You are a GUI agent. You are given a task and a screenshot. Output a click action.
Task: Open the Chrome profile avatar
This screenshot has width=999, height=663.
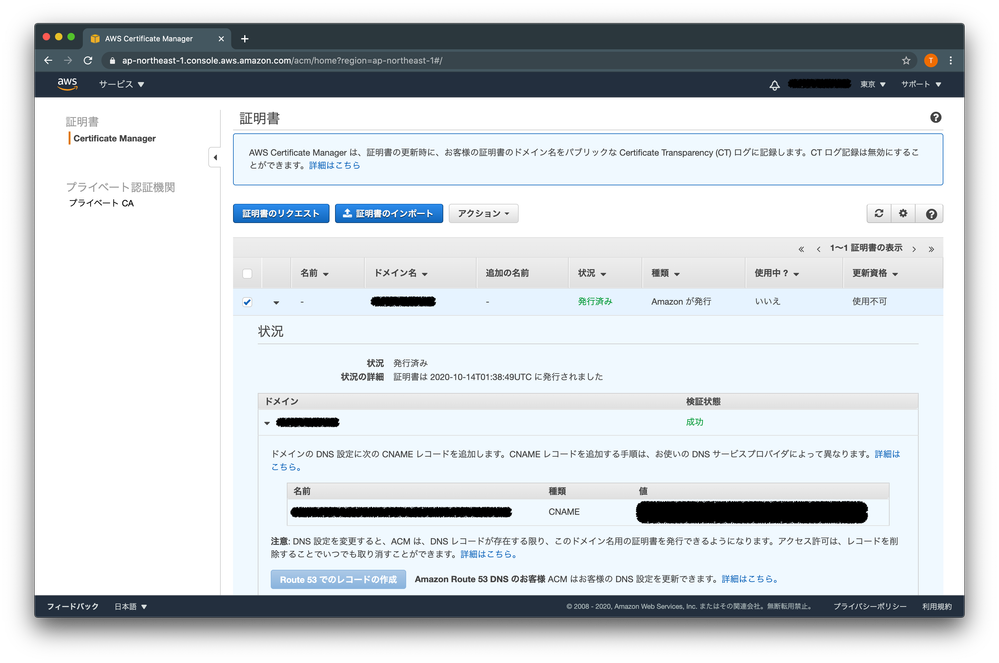[x=931, y=61]
